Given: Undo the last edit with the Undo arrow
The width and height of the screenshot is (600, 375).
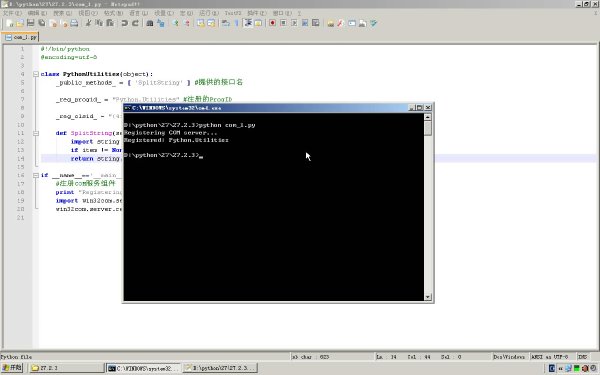Looking at the screenshot, I should tap(124, 23).
